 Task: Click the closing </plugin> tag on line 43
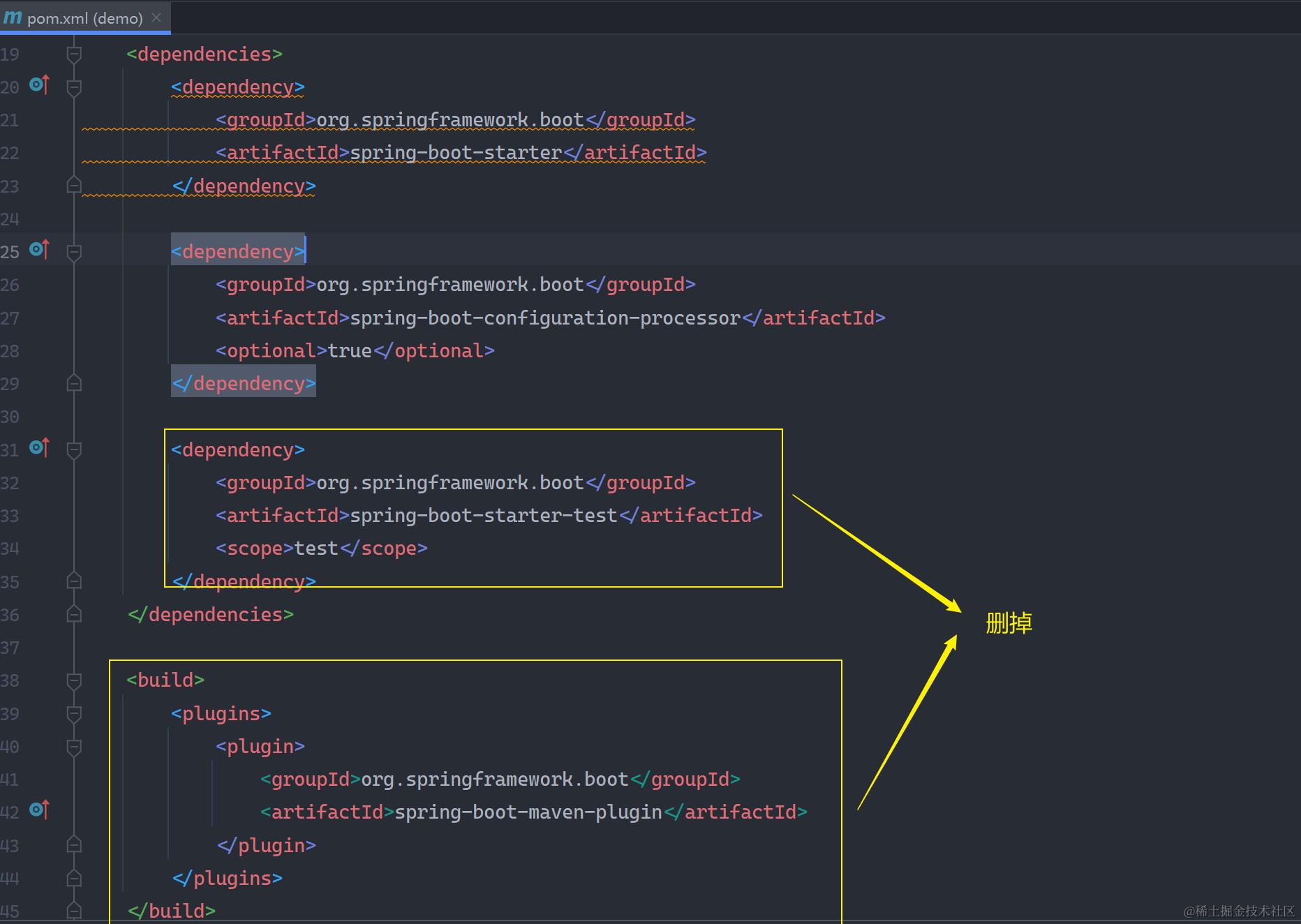coord(266,846)
